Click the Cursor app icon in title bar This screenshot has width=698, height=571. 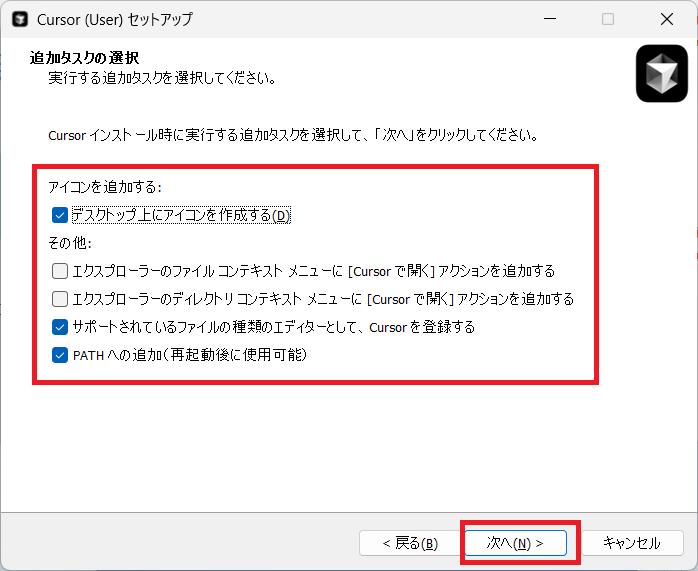pyautogui.click(x=20, y=19)
